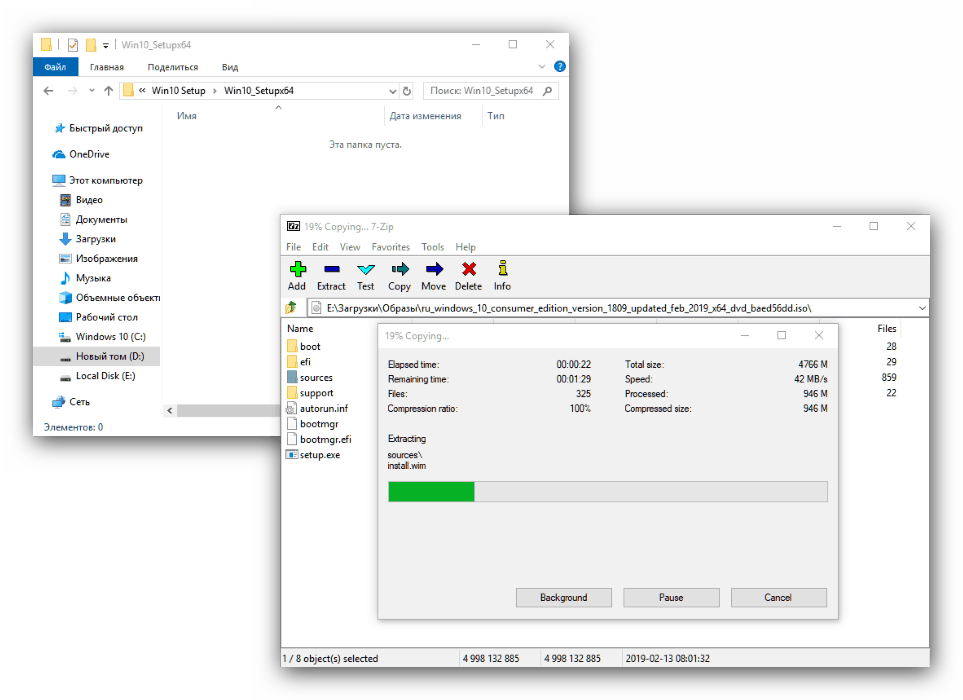This screenshot has width=963, height=700.
Task: Click the Copy toolbar icon in 7-Zip
Action: [400, 269]
